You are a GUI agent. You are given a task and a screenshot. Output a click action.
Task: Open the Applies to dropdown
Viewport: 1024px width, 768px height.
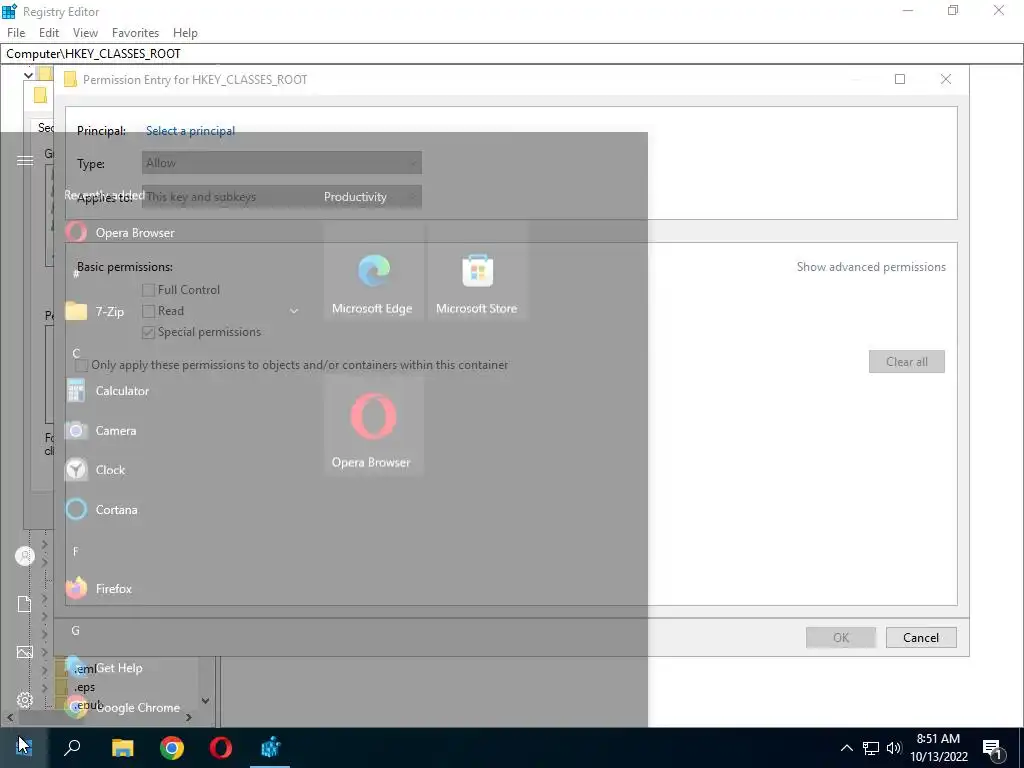point(281,197)
